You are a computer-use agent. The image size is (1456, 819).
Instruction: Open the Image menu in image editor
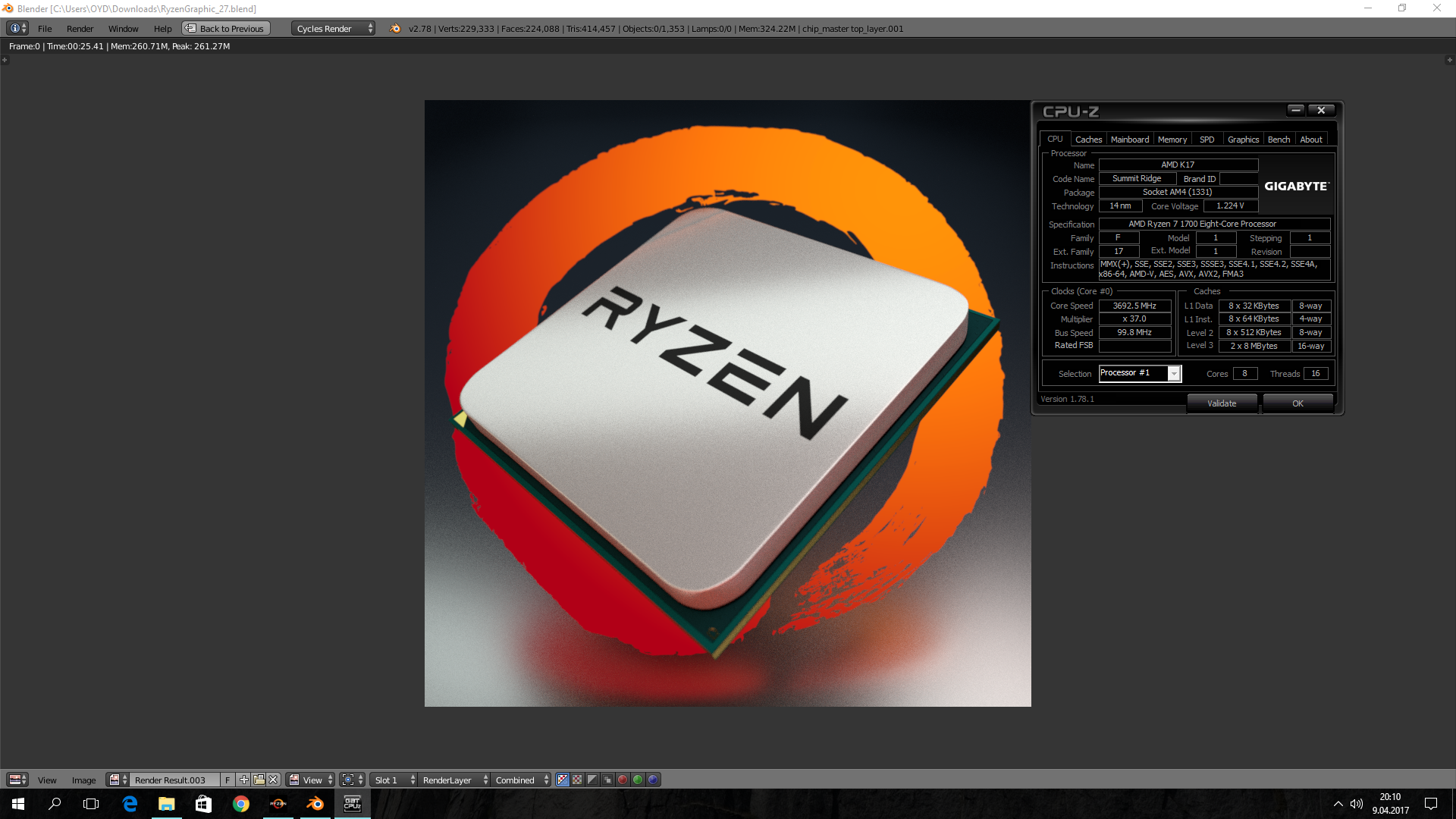tap(83, 780)
